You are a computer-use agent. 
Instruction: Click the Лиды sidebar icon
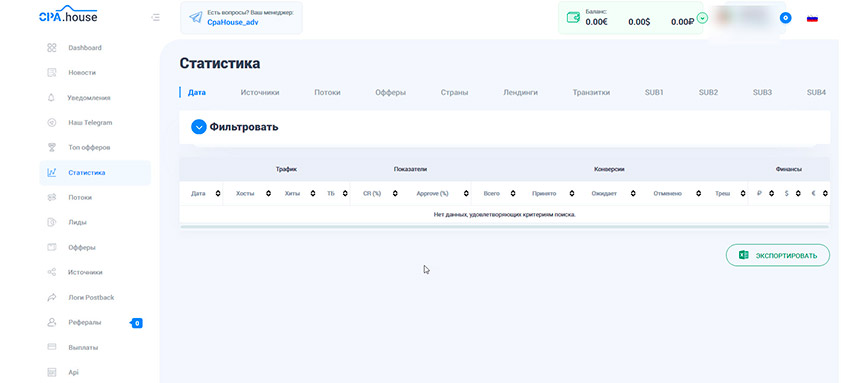pos(52,223)
